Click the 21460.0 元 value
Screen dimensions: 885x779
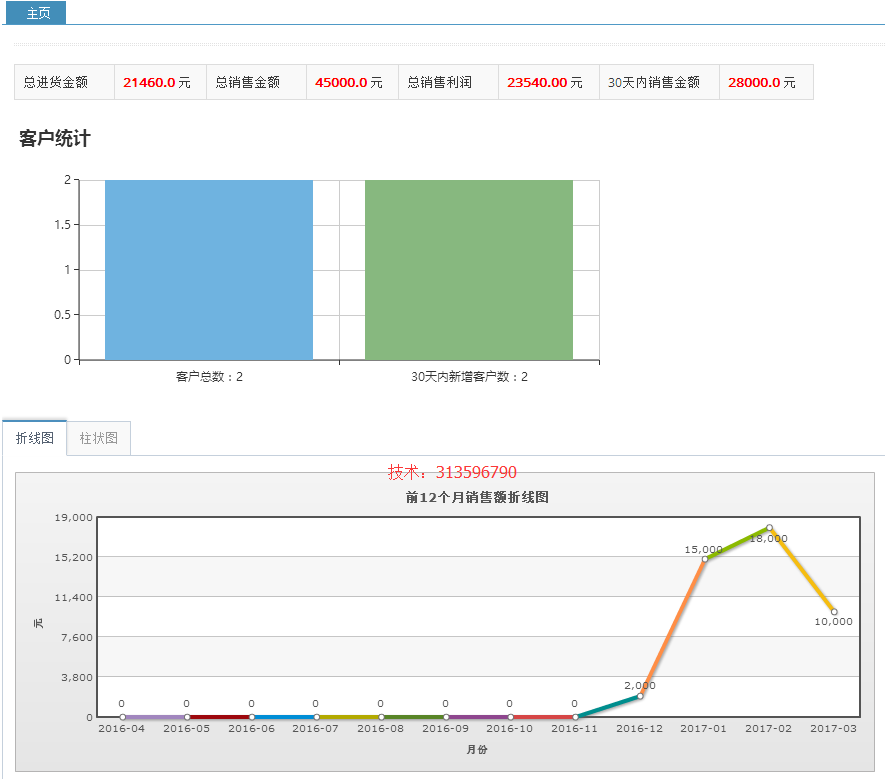click(x=157, y=82)
